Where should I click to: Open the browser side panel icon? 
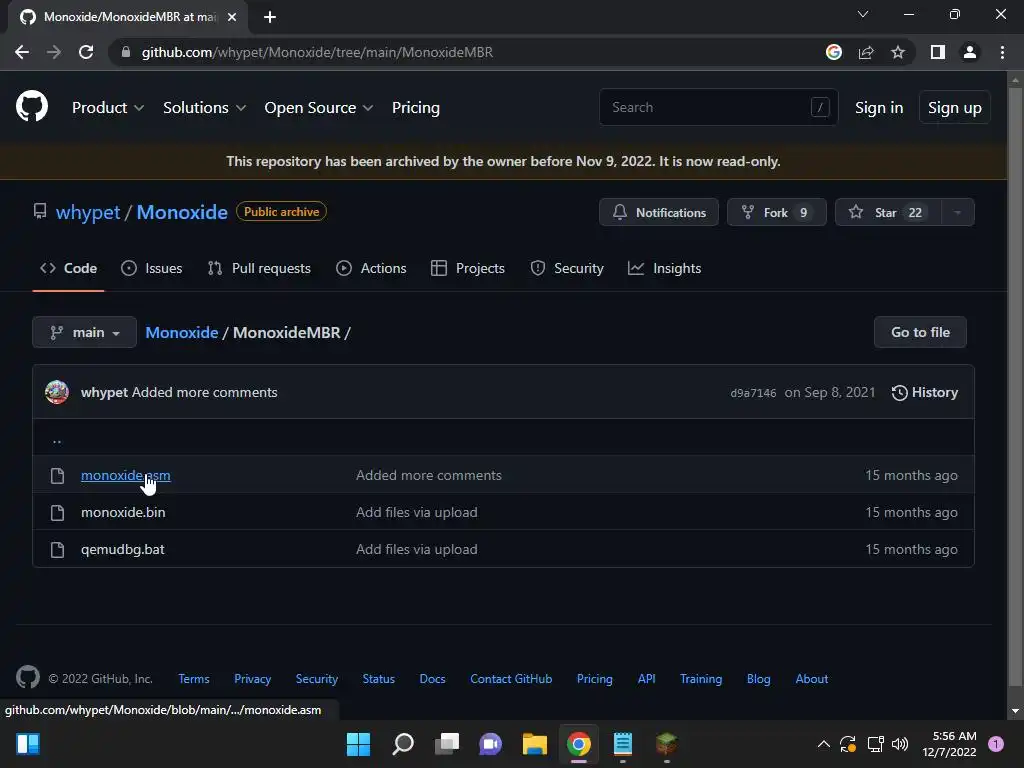938,52
